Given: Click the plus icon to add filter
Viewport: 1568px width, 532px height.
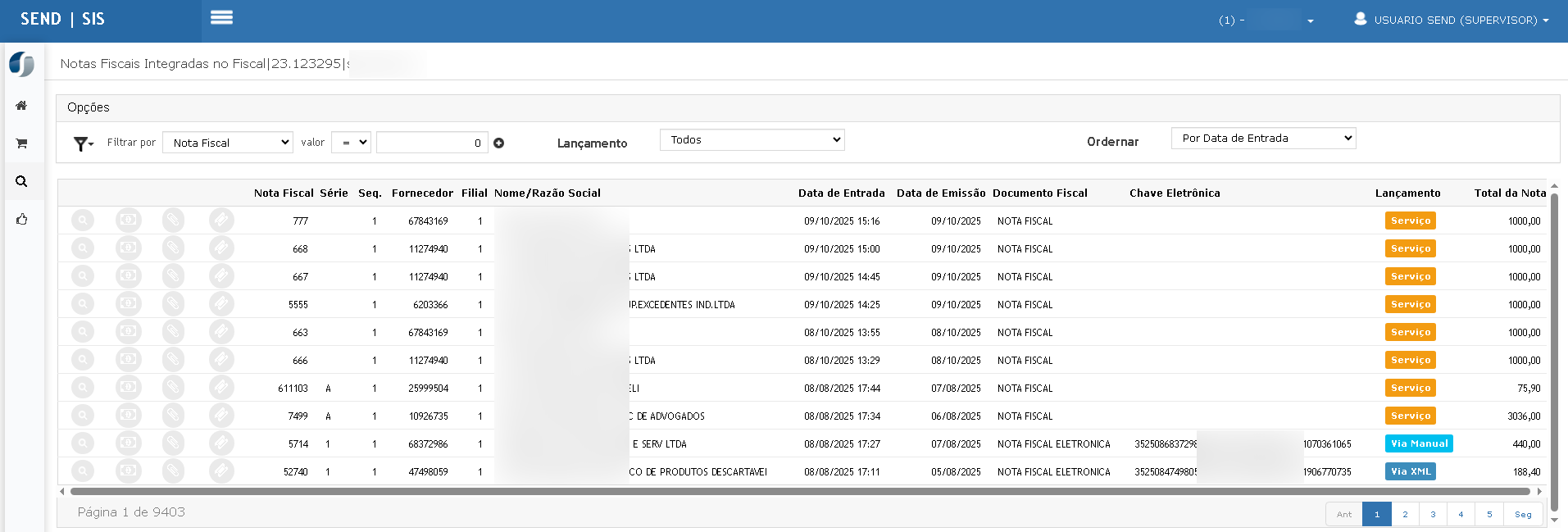Looking at the screenshot, I should [x=498, y=143].
